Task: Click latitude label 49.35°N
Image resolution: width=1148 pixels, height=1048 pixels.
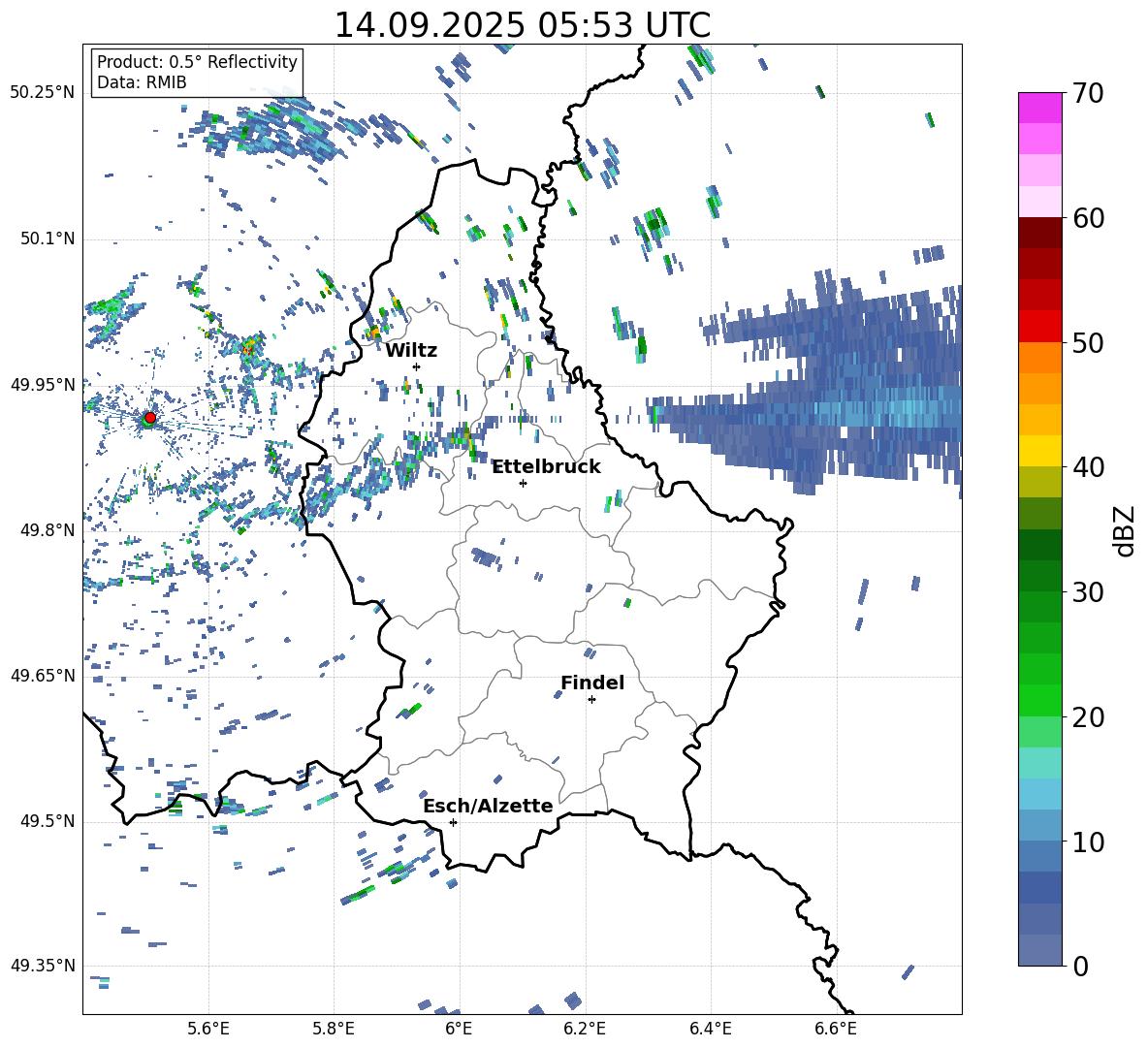Action: pyautogui.click(x=43, y=966)
